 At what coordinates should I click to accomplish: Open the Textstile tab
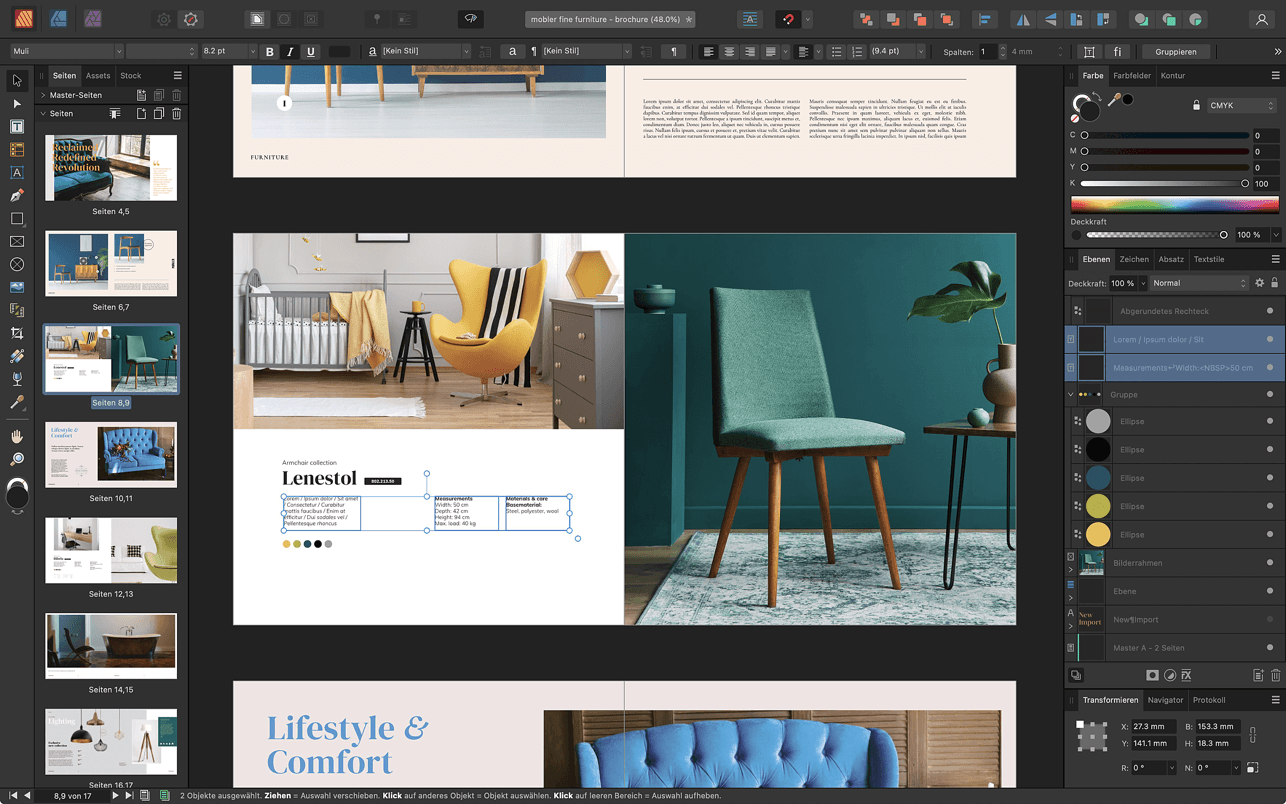point(1208,259)
